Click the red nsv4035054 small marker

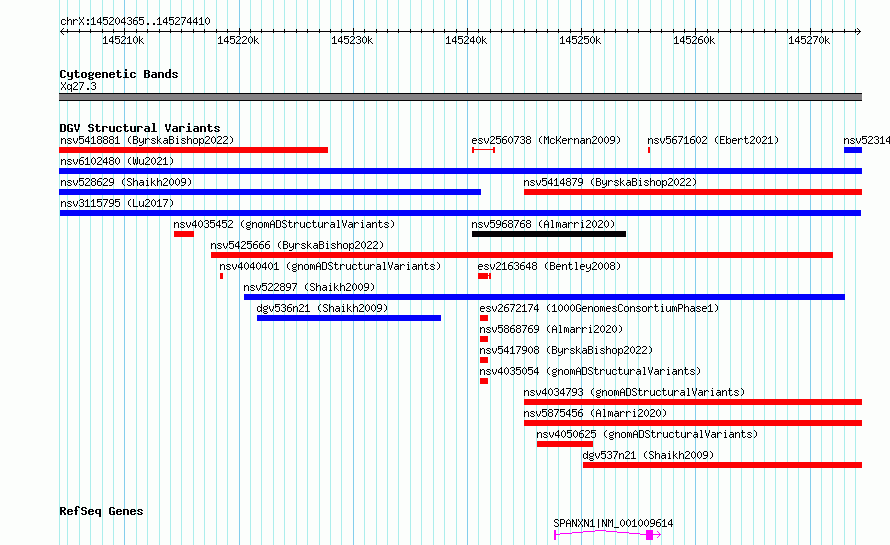484,381
